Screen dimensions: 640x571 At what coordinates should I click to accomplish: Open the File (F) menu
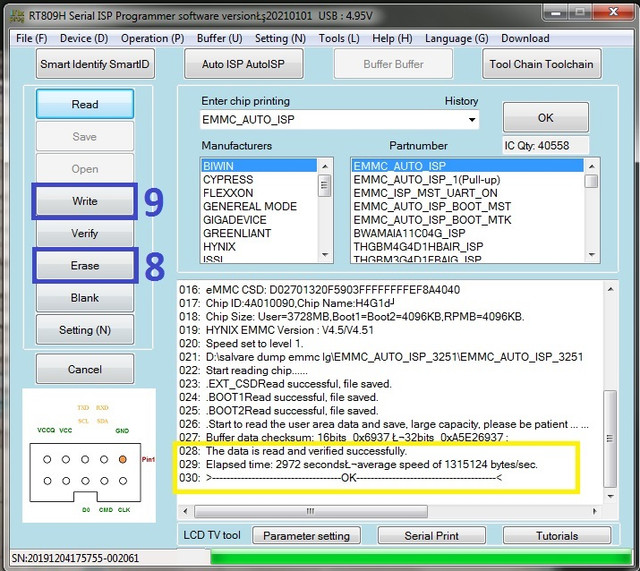31,38
